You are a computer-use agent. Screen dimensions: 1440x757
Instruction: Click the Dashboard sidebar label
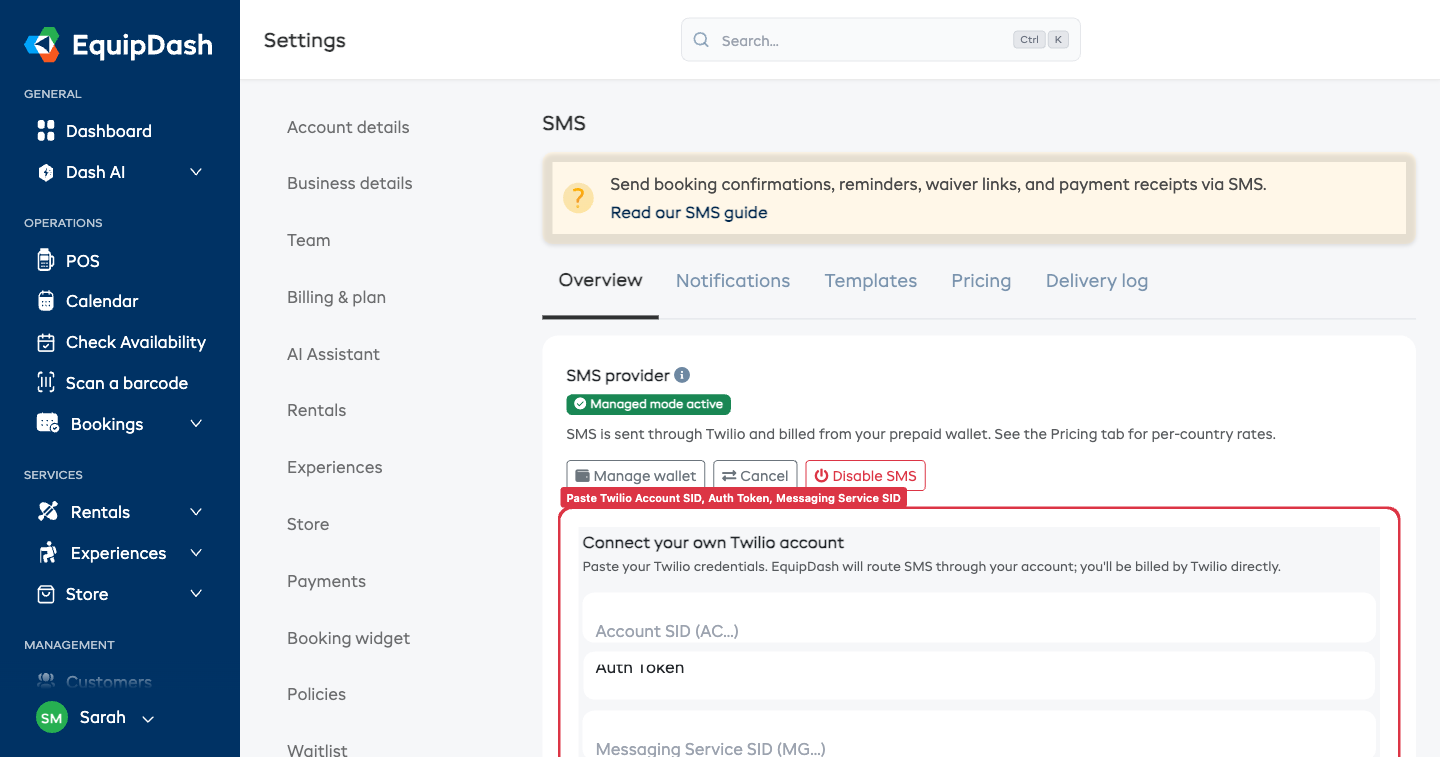[109, 131]
